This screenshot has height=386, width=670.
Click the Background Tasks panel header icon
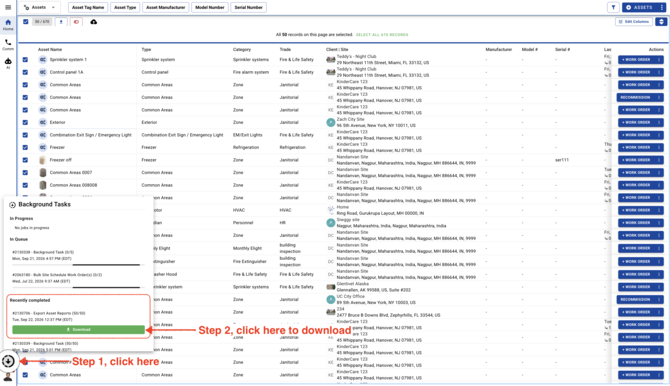pos(12,205)
